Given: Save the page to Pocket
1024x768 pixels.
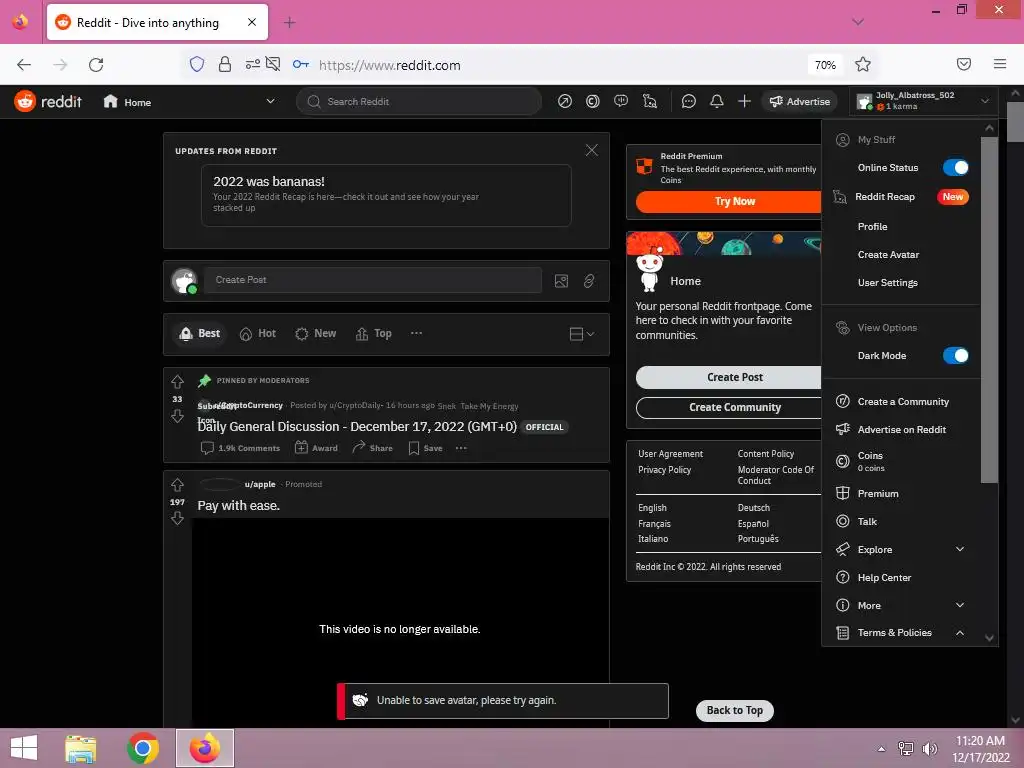Looking at the screenshot, I should pyautogui.click(x=964, y=64).
